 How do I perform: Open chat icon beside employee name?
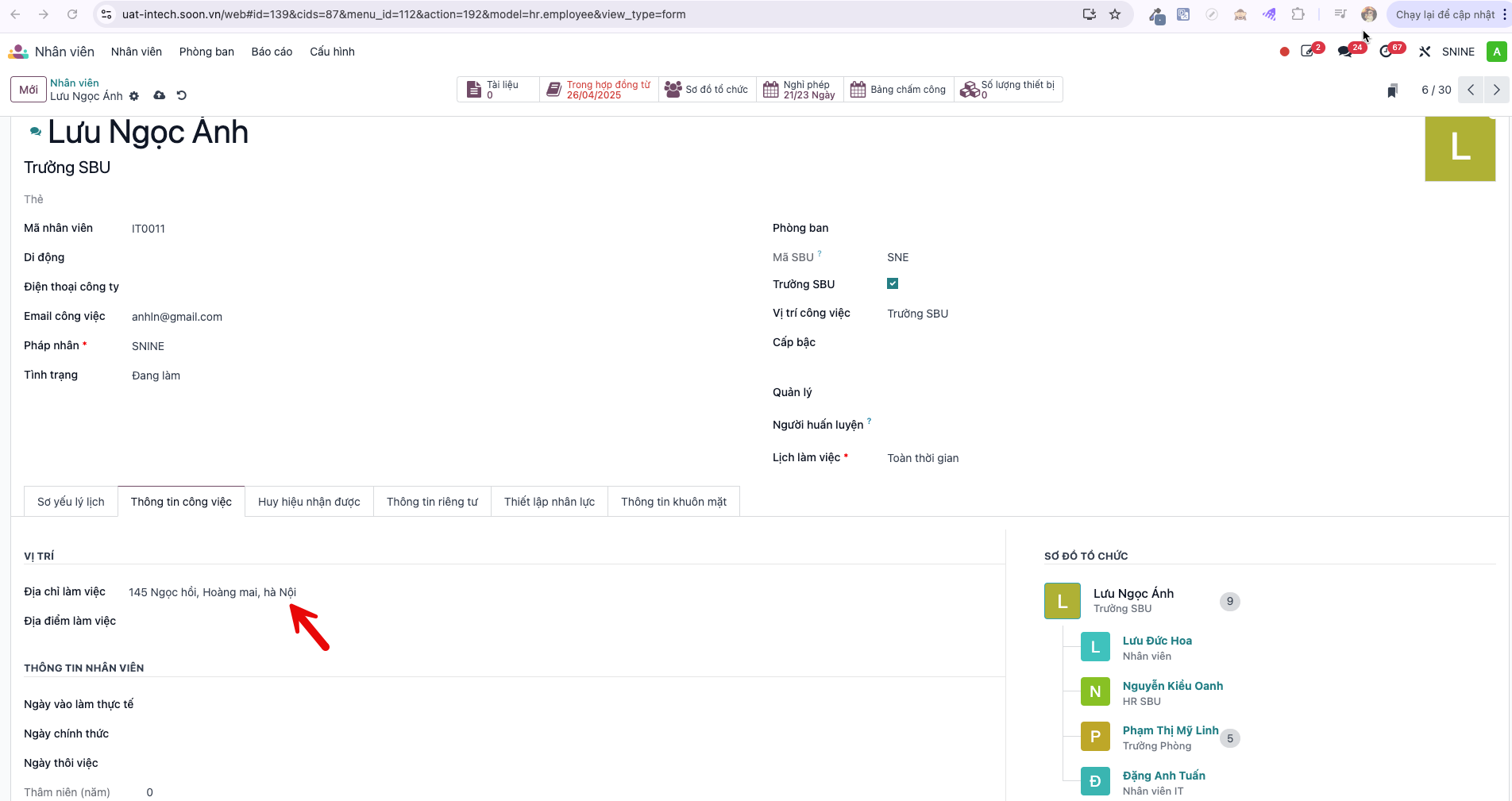pyautogui.click(x=35, y=132)
